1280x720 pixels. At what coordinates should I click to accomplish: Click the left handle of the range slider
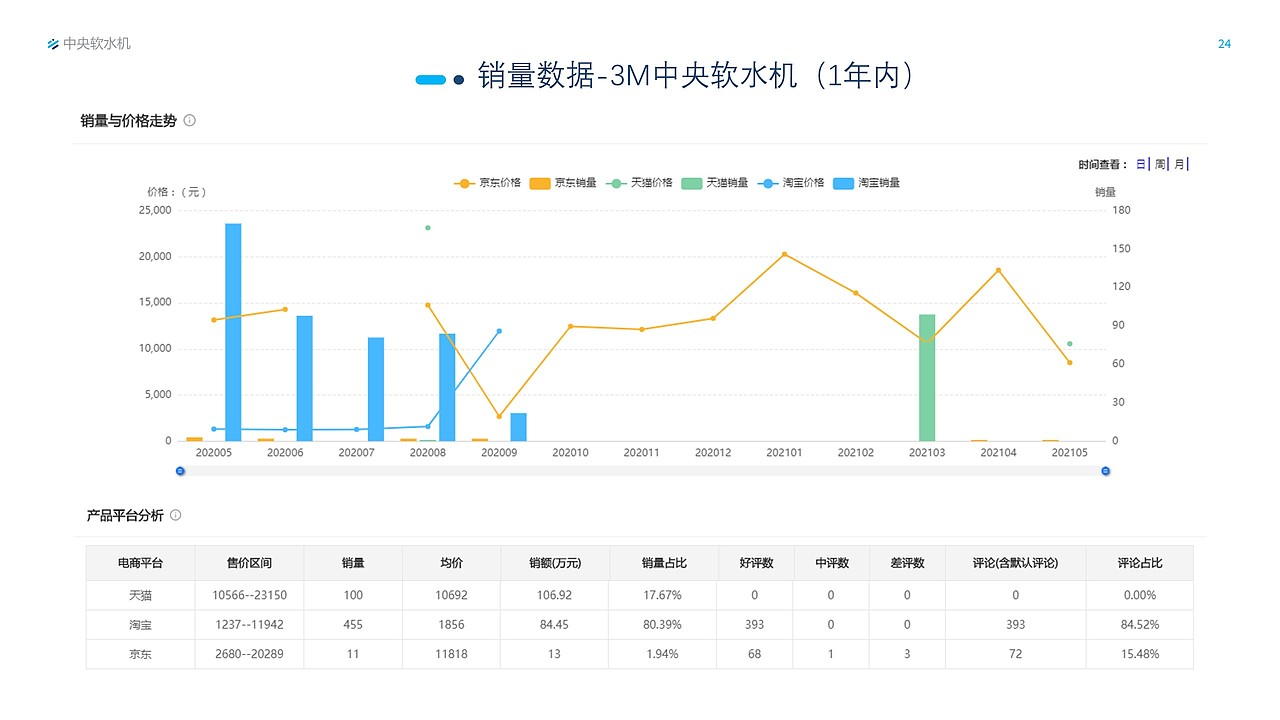(180, 470)
